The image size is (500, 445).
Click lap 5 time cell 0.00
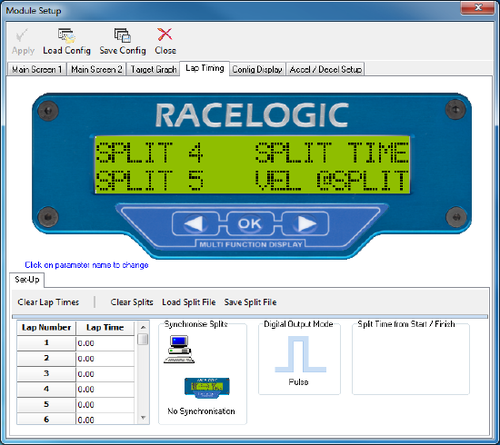105,405
